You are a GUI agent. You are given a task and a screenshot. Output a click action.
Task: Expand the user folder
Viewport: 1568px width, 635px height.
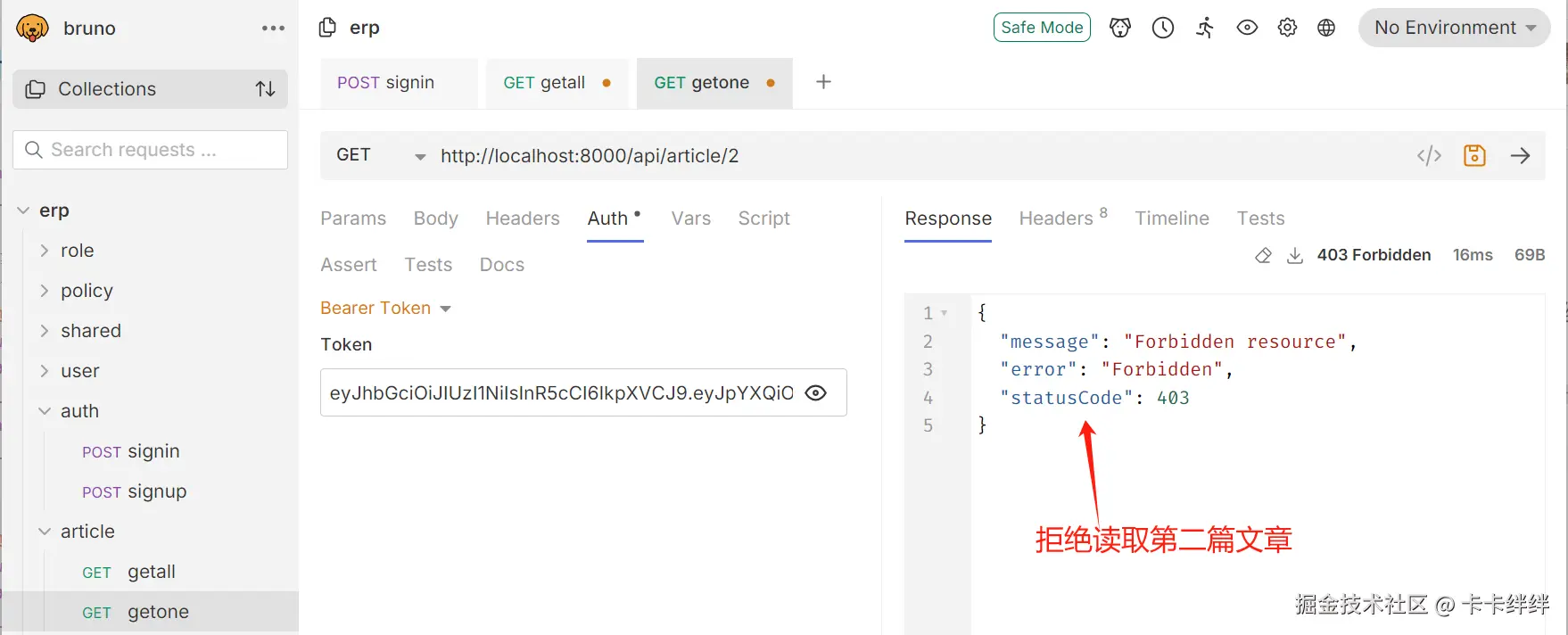point(45,371)
